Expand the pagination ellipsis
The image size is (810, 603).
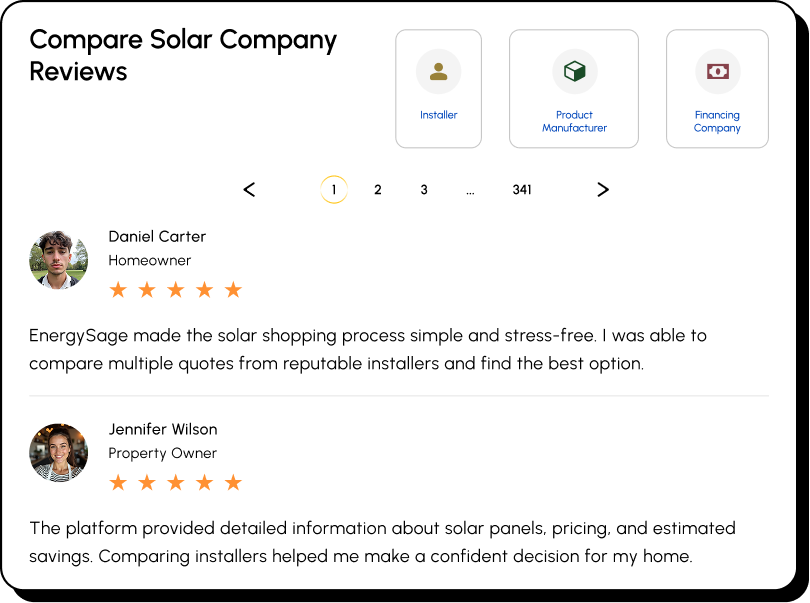(470, 192)
